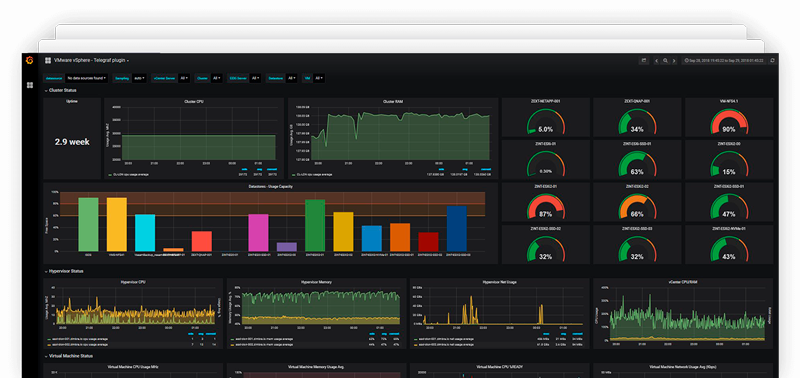The height and width of the screenshot is (378, 800).
Task: Click the Datastores - Usage Capacity panel title
Action: click(x=270, y=187)
